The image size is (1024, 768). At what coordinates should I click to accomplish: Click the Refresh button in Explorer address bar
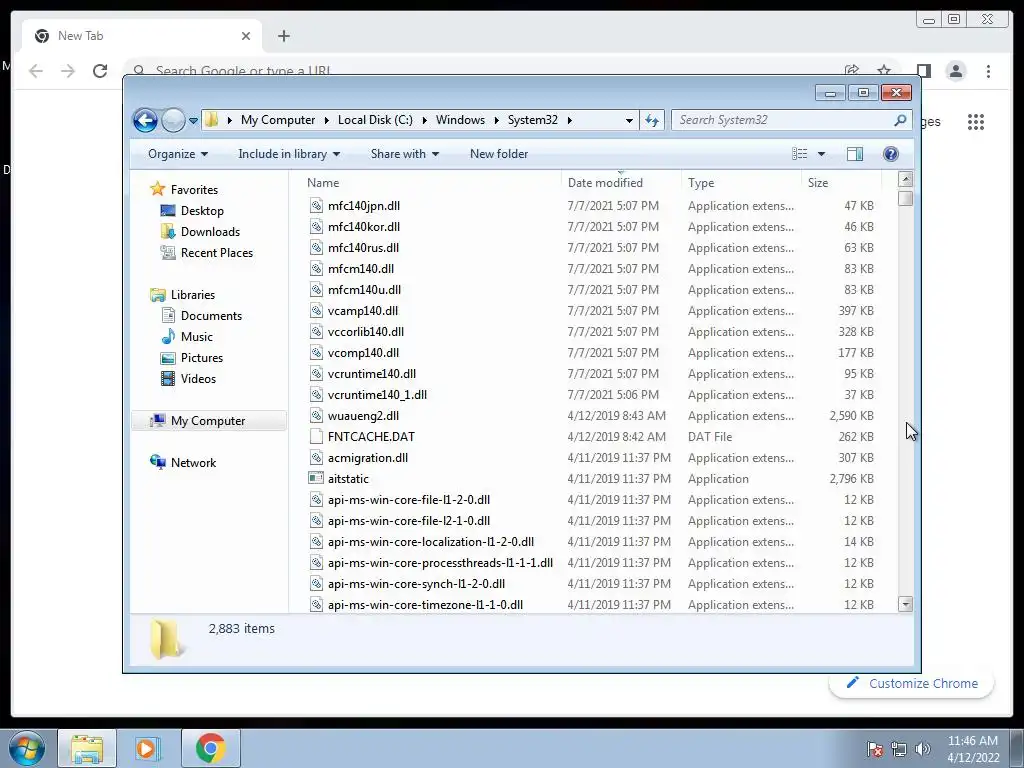coord(652,120)
